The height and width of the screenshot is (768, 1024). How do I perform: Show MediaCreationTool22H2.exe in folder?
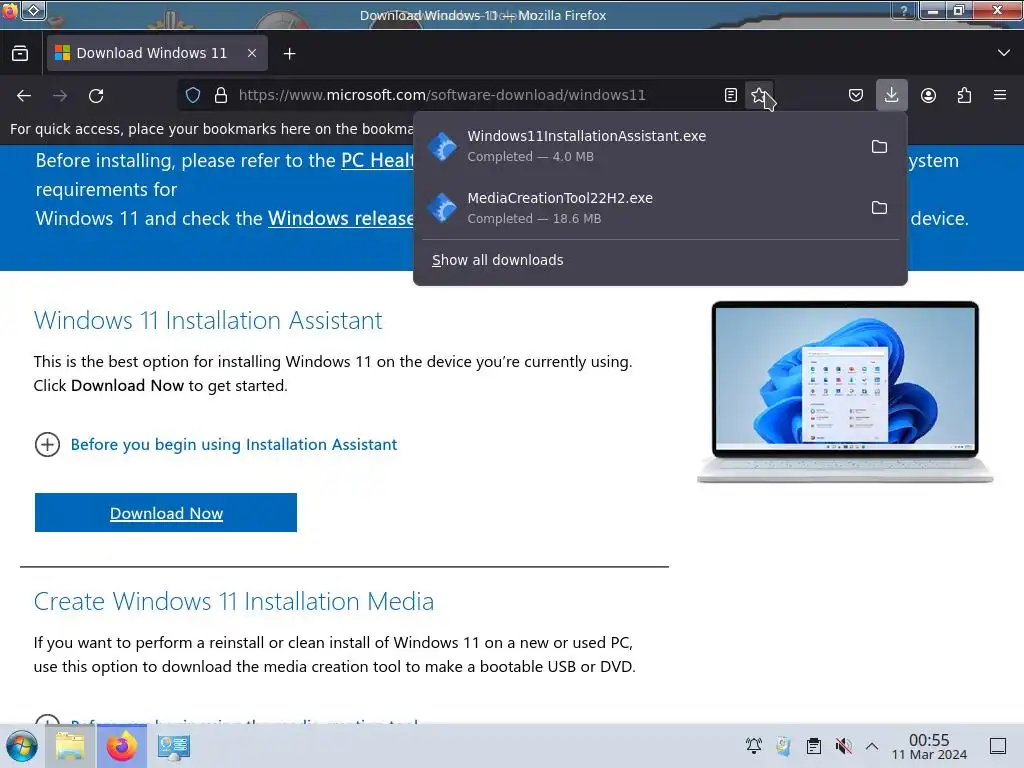(879, 208)
